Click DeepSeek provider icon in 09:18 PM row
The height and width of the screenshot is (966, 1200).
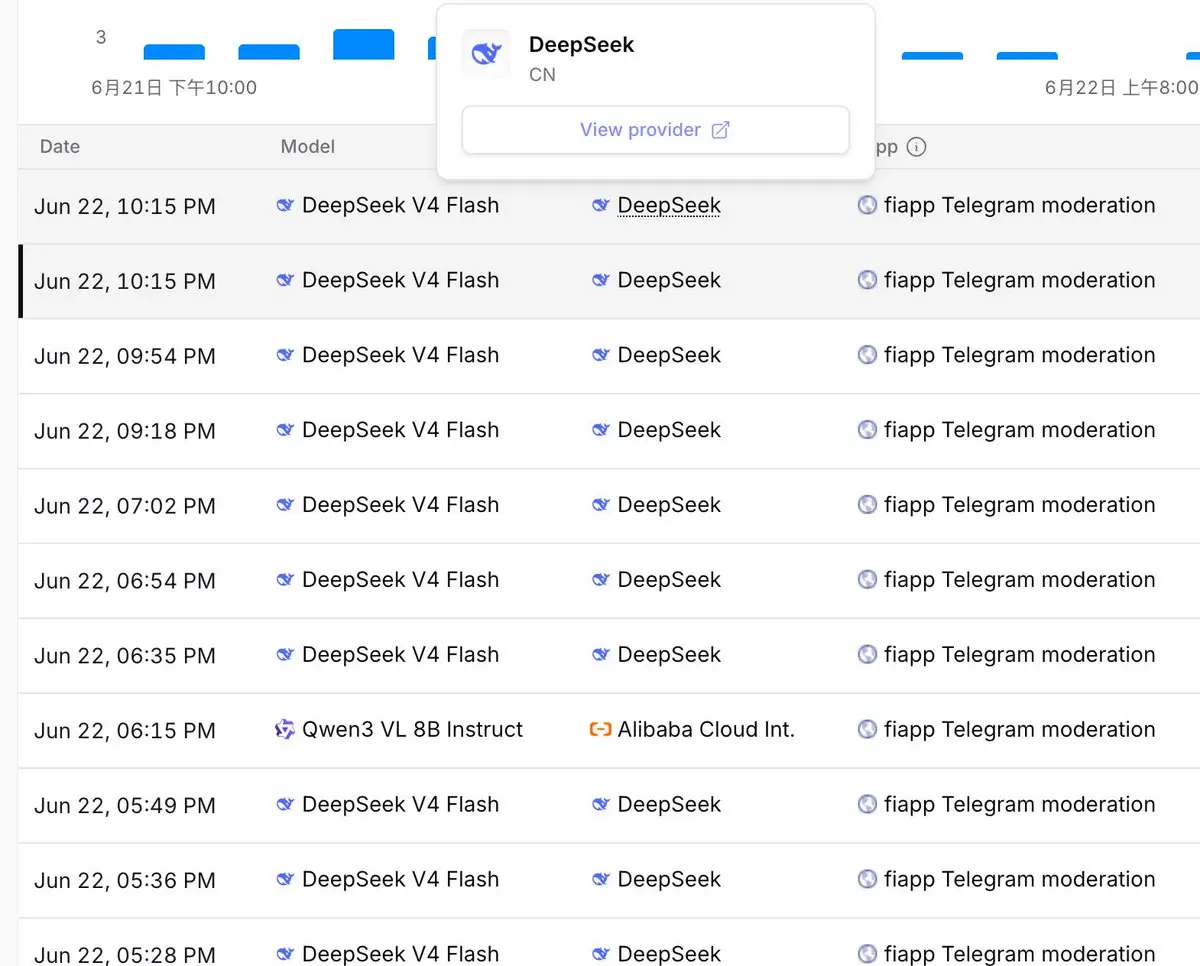(x=601, y=430)
